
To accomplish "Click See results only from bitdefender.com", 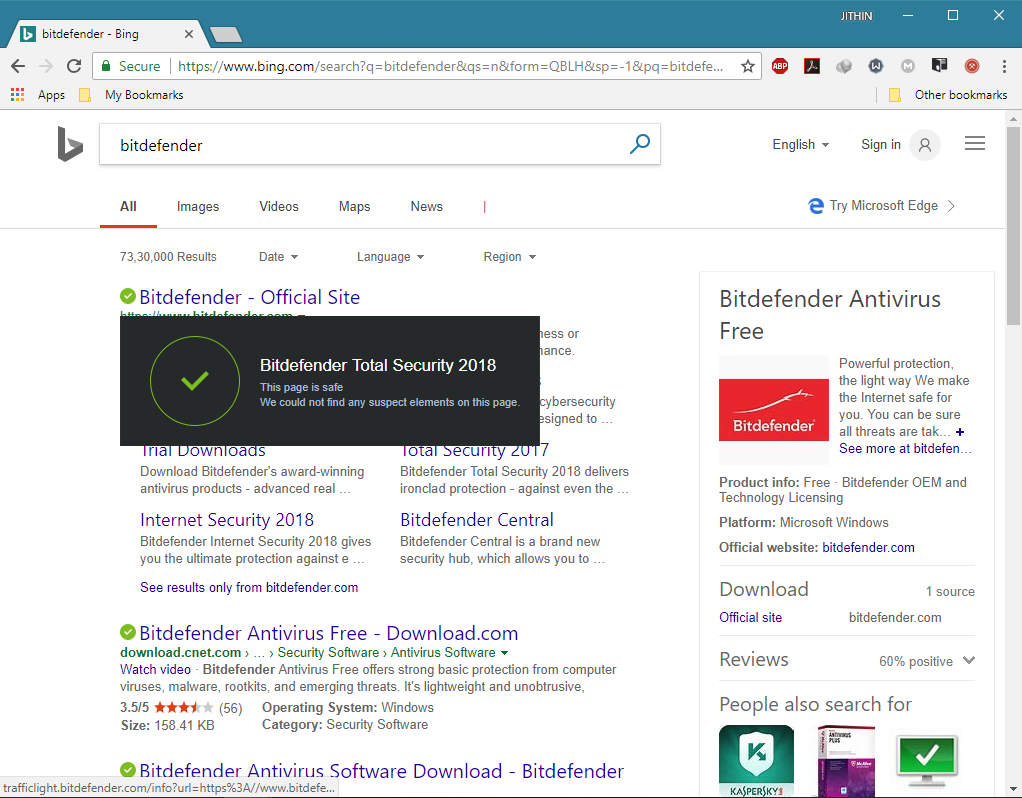I will [x=249, y=587].
